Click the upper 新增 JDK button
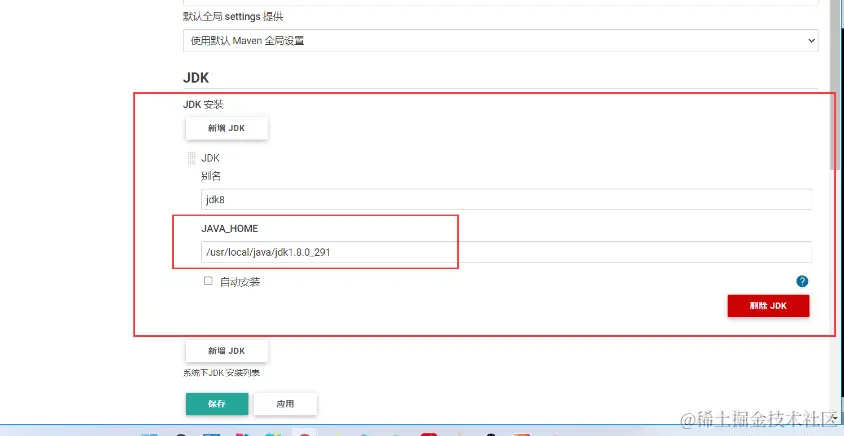This screenshot has height=436, width=844. pos(227,128)
